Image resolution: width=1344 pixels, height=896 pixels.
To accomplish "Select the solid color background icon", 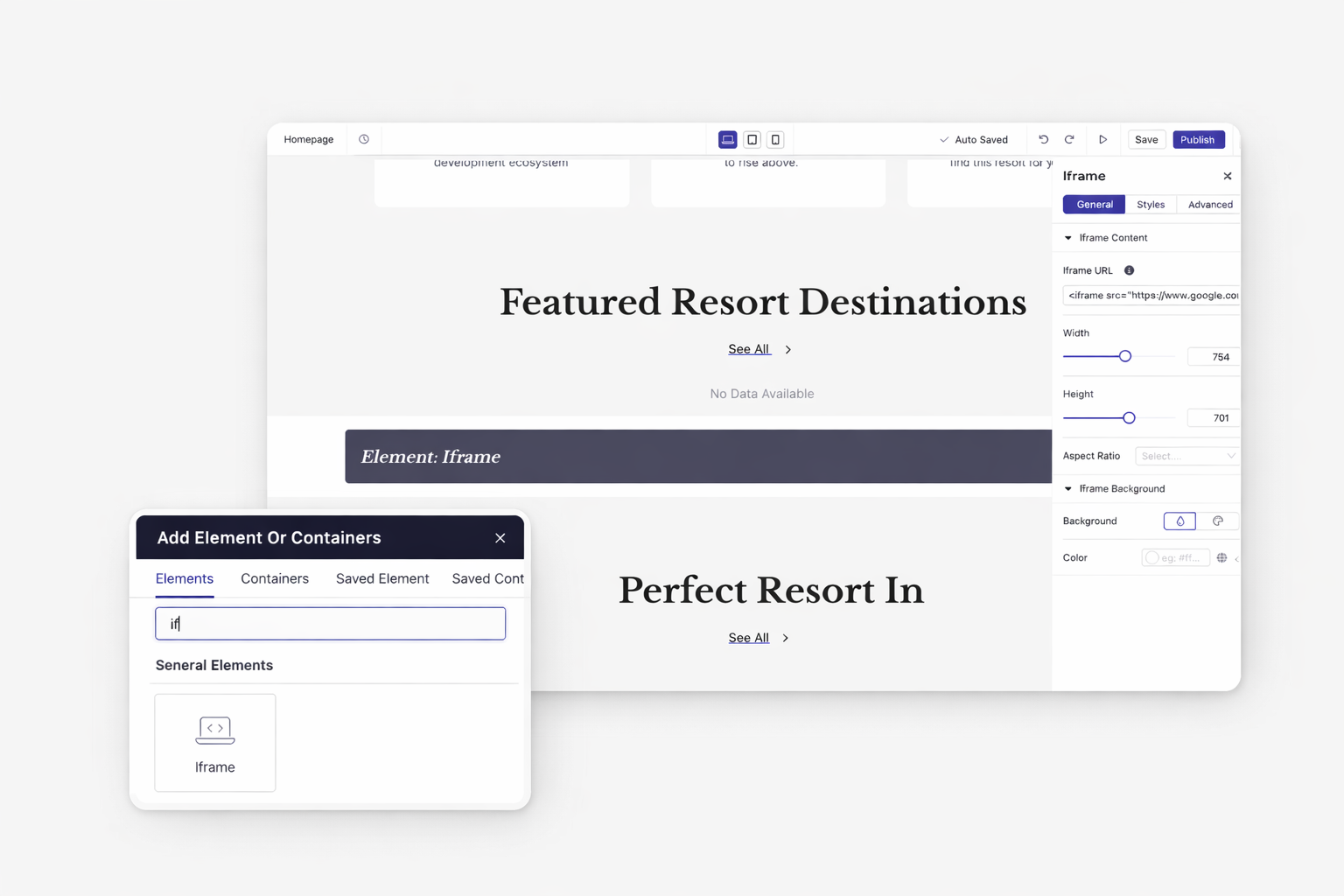I will [1179, 521].
